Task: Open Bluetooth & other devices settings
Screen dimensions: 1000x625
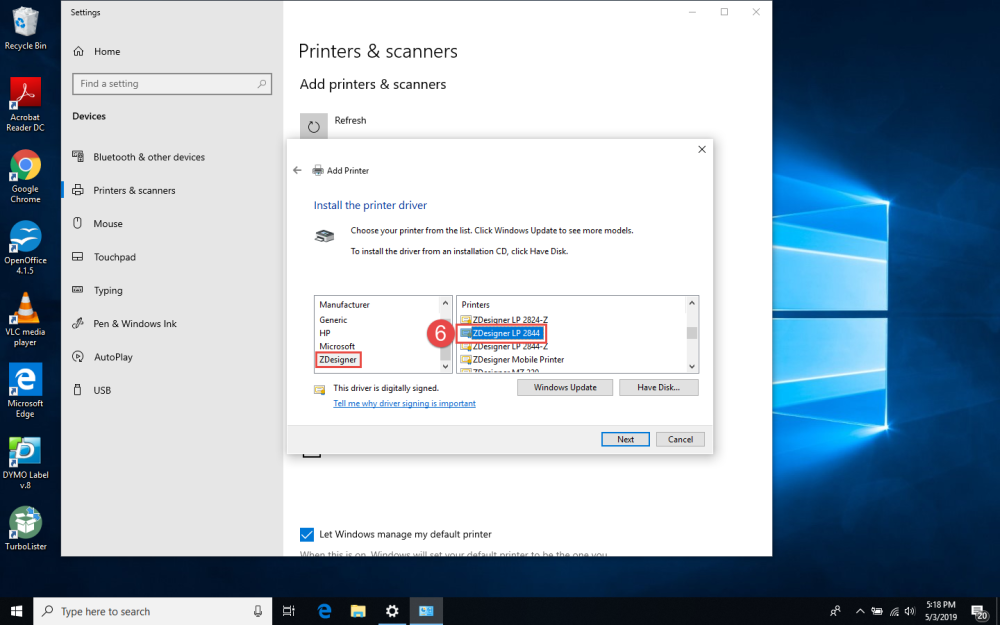Action: coord(149,157)
